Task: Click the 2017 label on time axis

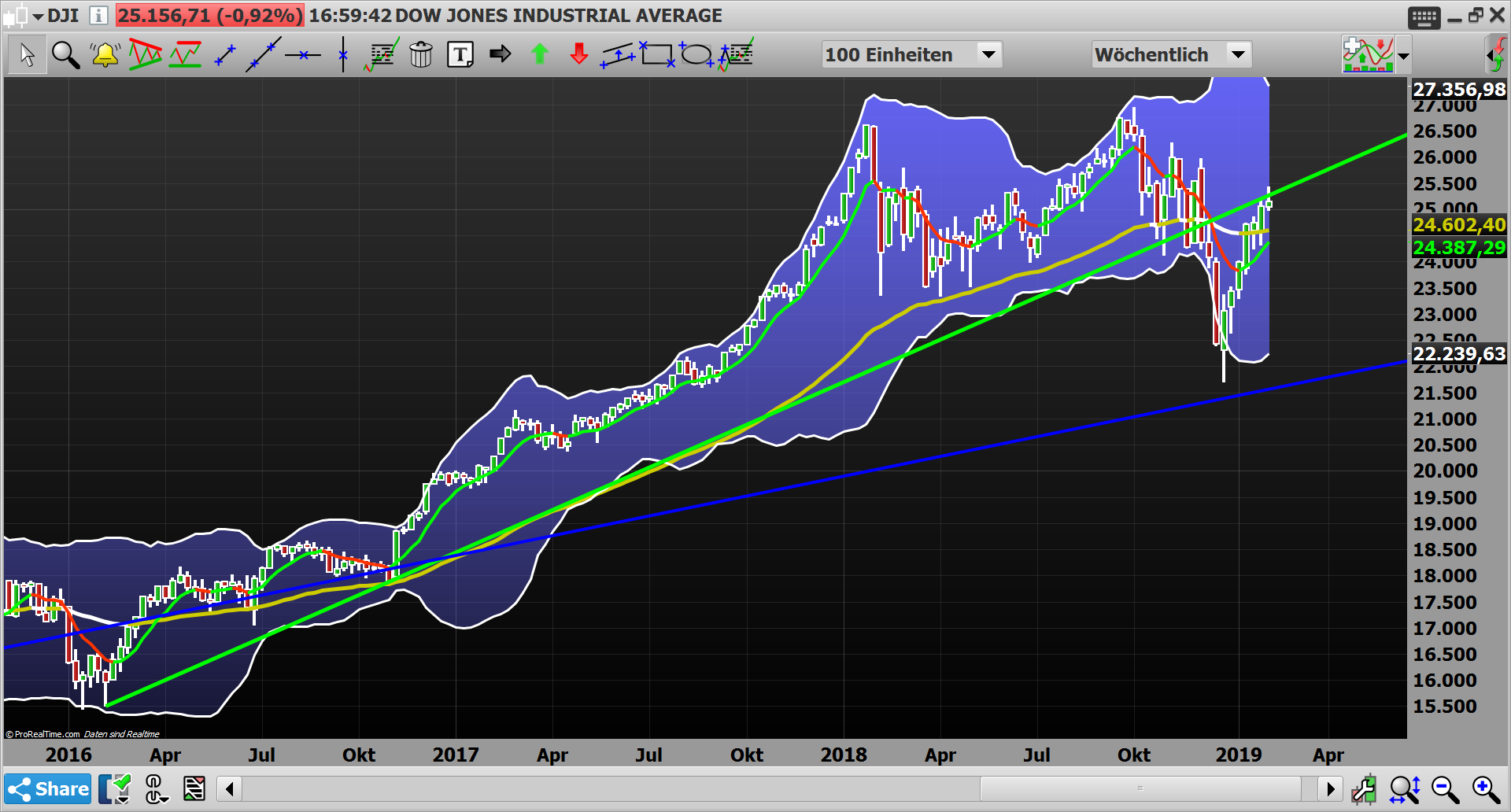Action: point(456,755)
